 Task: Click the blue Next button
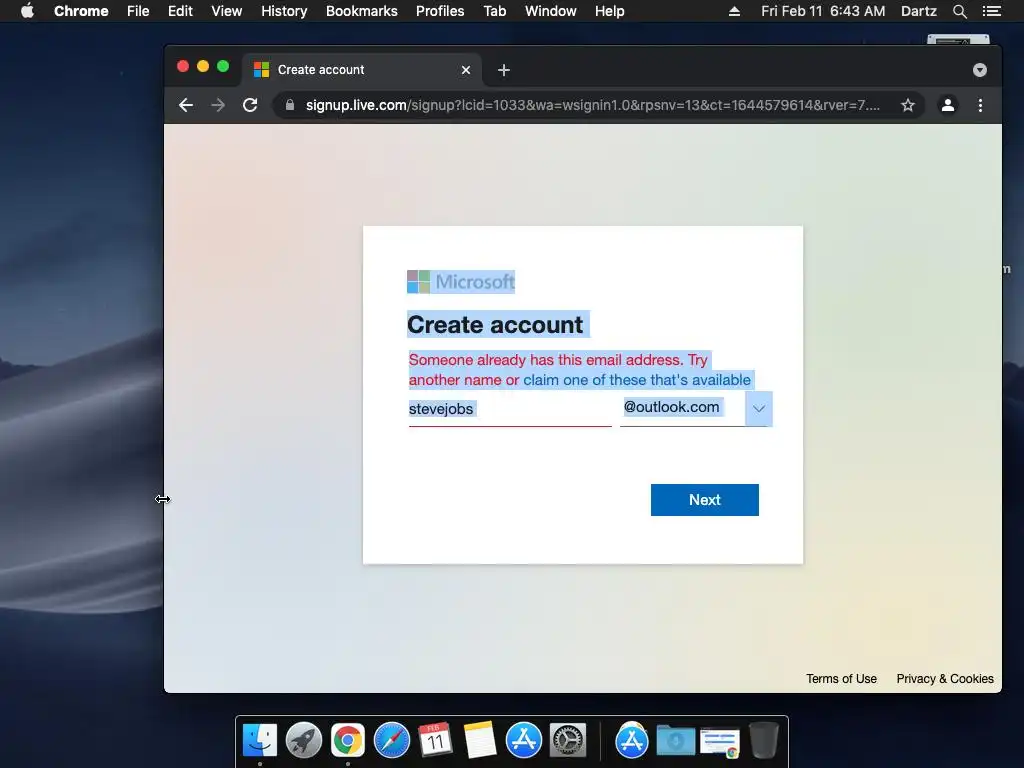(x=705, y=500)
